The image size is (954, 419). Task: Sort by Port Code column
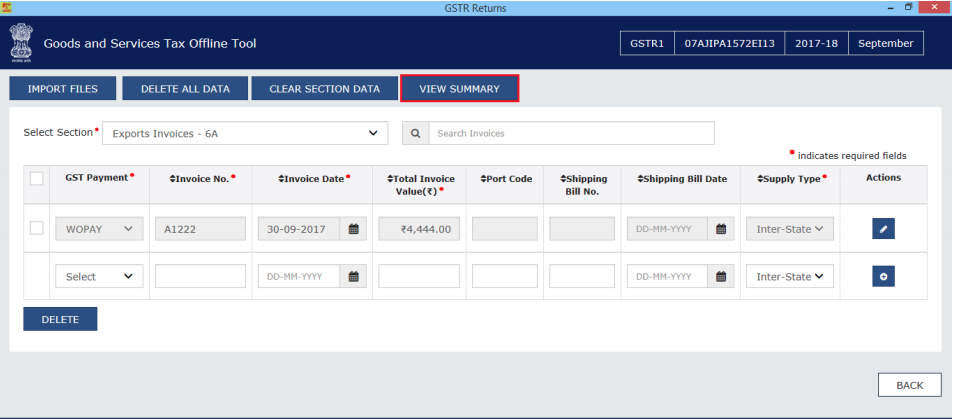(x=506, y=179)
